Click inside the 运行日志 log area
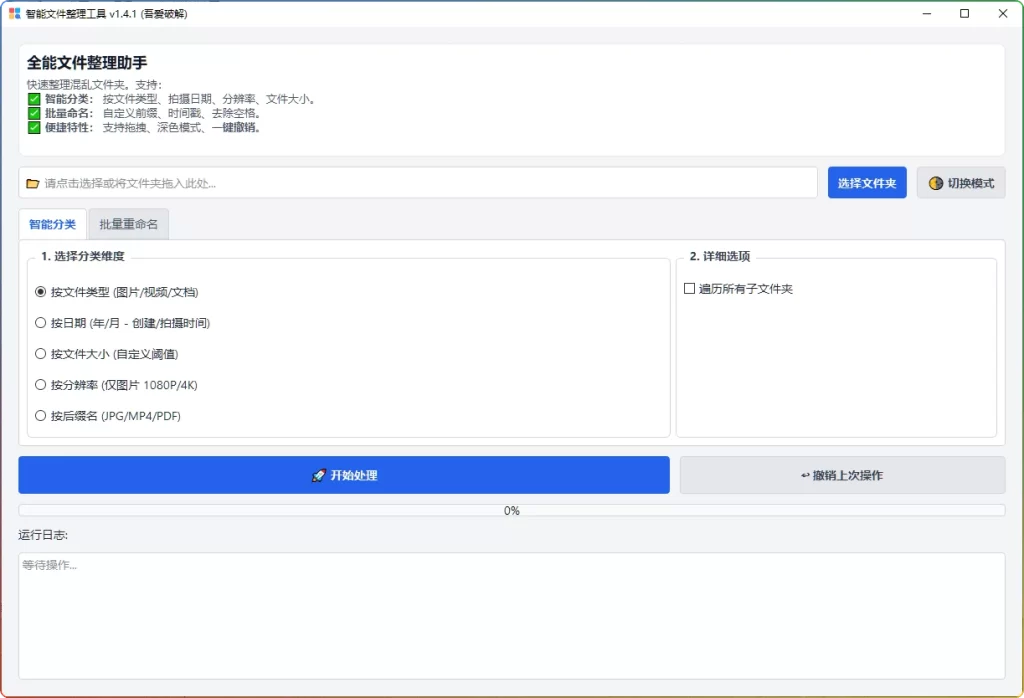 [x=512, y=615]
